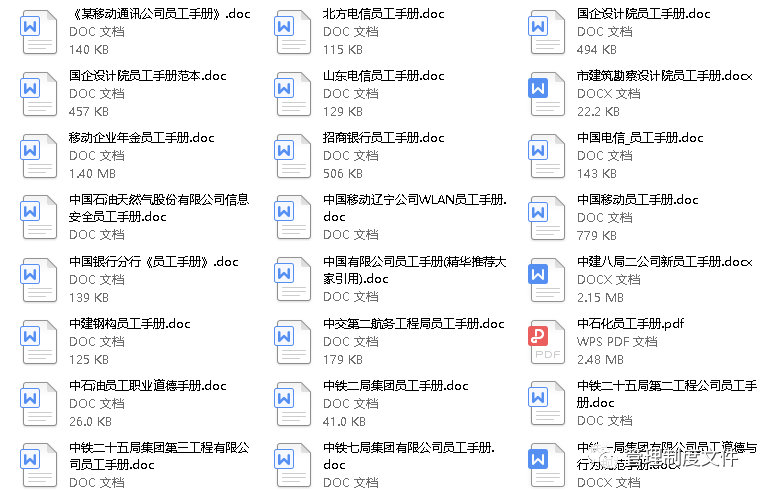Select file name 国企设计院员工手册范本.doc
The height and width of the screenshot is (491, 763).
pyautogui.click(x=147, y=75)
